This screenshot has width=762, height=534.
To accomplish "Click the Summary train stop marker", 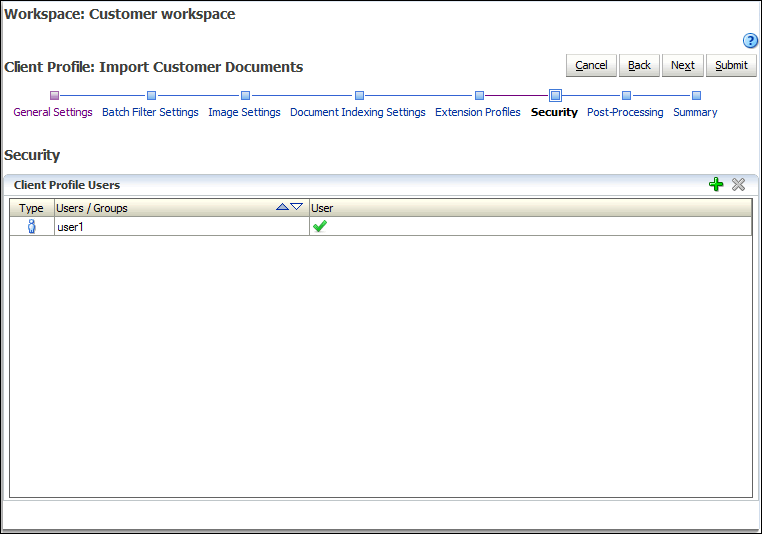I will [x=696, y=95].
